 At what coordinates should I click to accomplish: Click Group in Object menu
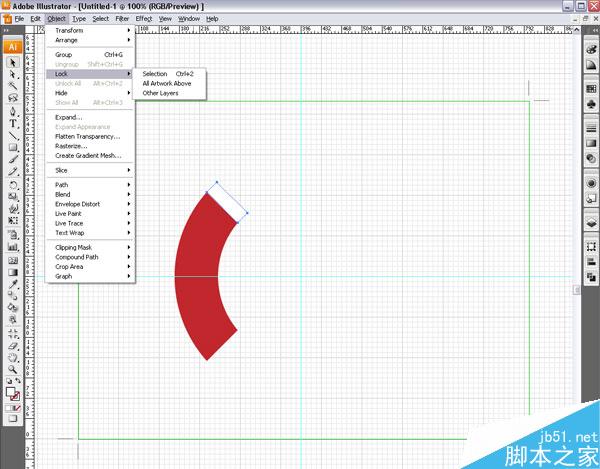[x=90, y=55]
